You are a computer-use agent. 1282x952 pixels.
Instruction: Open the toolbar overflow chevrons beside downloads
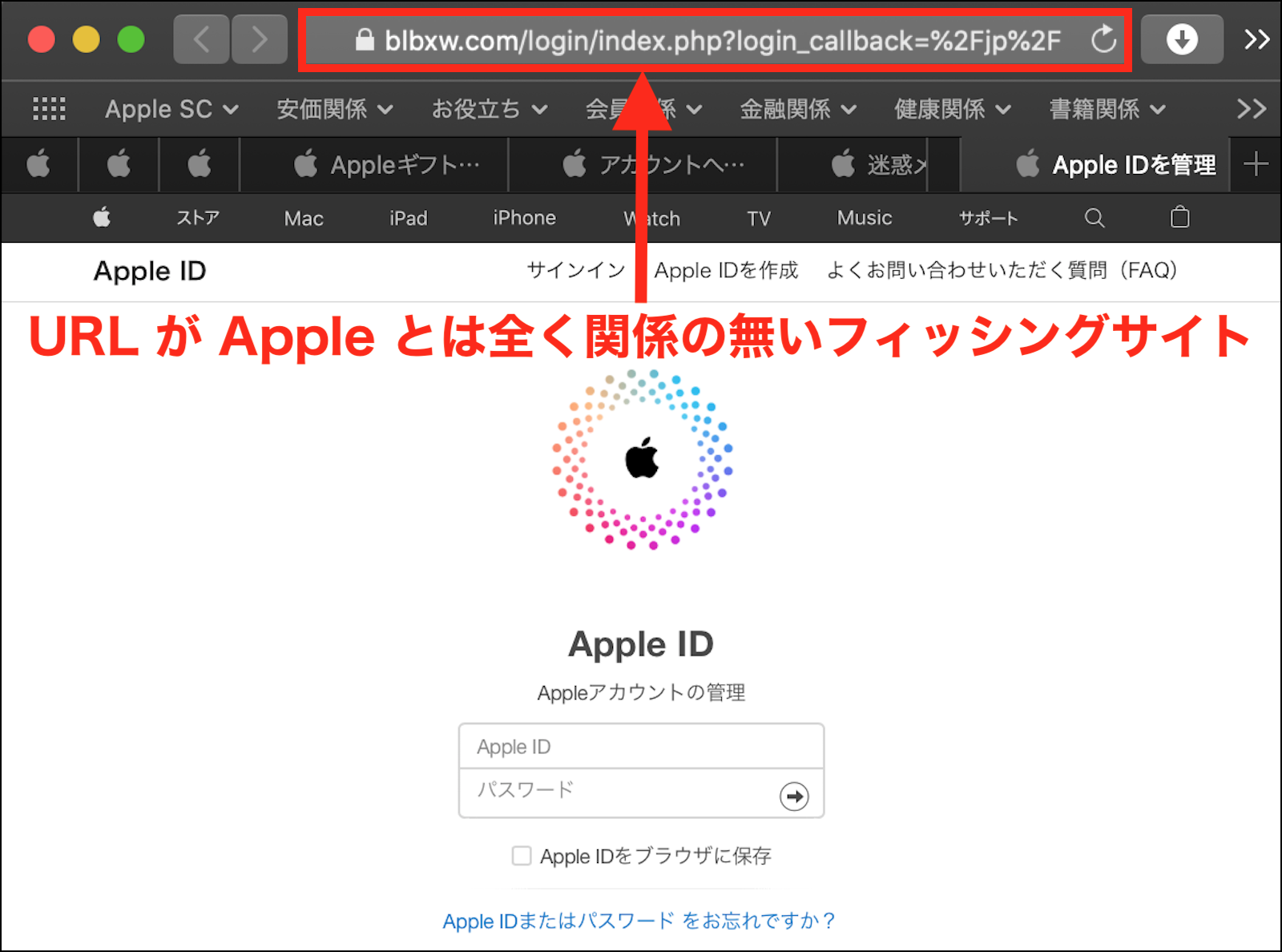[1256, 39]
